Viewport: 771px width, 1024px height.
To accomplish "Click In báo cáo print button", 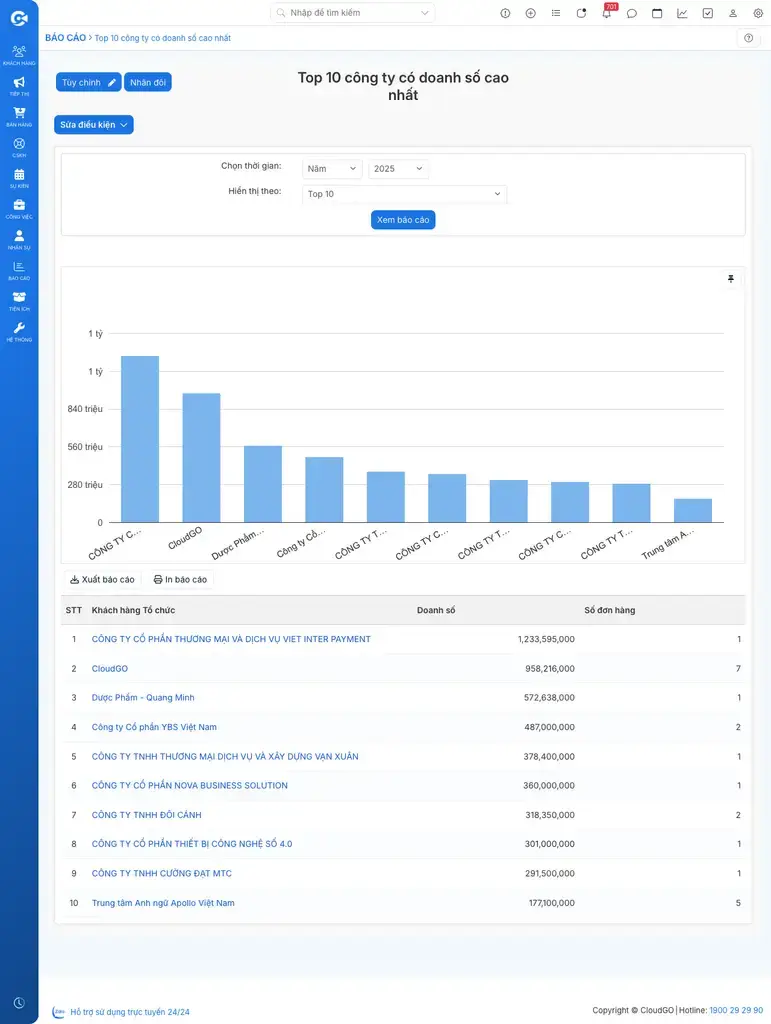I will [x=180, y=579].
